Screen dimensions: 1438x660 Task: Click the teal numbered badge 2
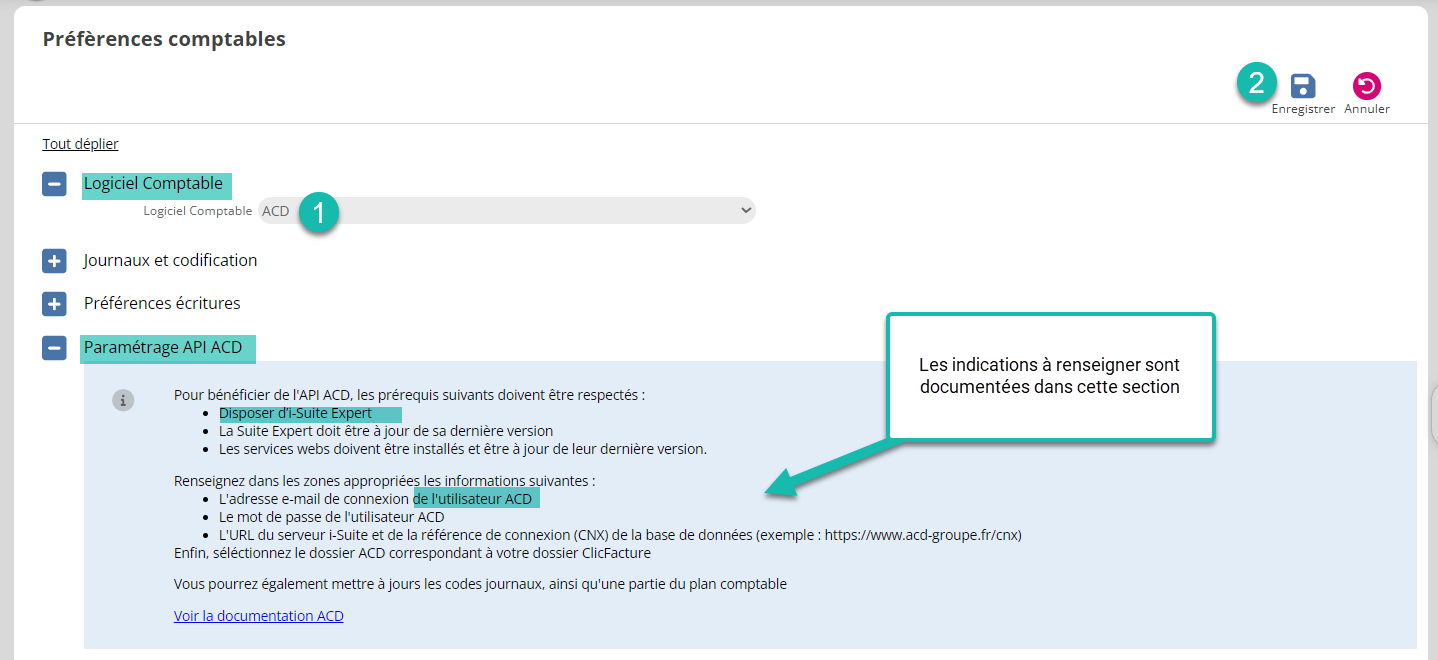click(x=1257, y=83)
